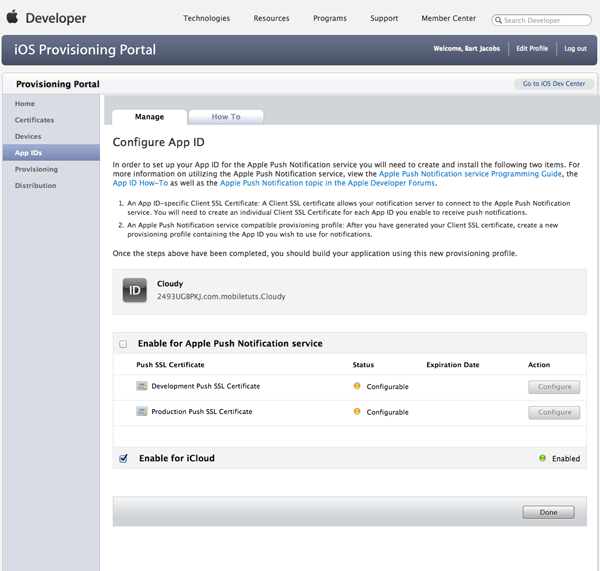Click the Enabled status text for iCloud

coord(566,458)
